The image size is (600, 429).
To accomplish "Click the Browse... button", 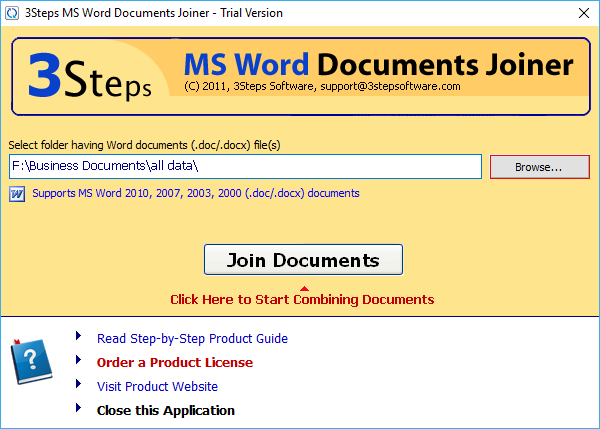I will point(540,167).
